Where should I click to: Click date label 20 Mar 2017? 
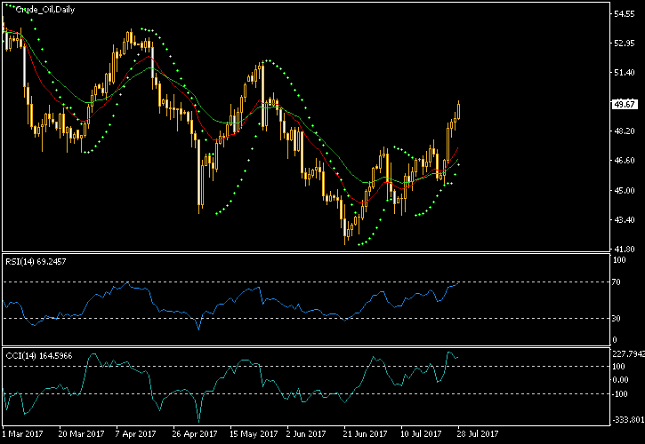81,434
